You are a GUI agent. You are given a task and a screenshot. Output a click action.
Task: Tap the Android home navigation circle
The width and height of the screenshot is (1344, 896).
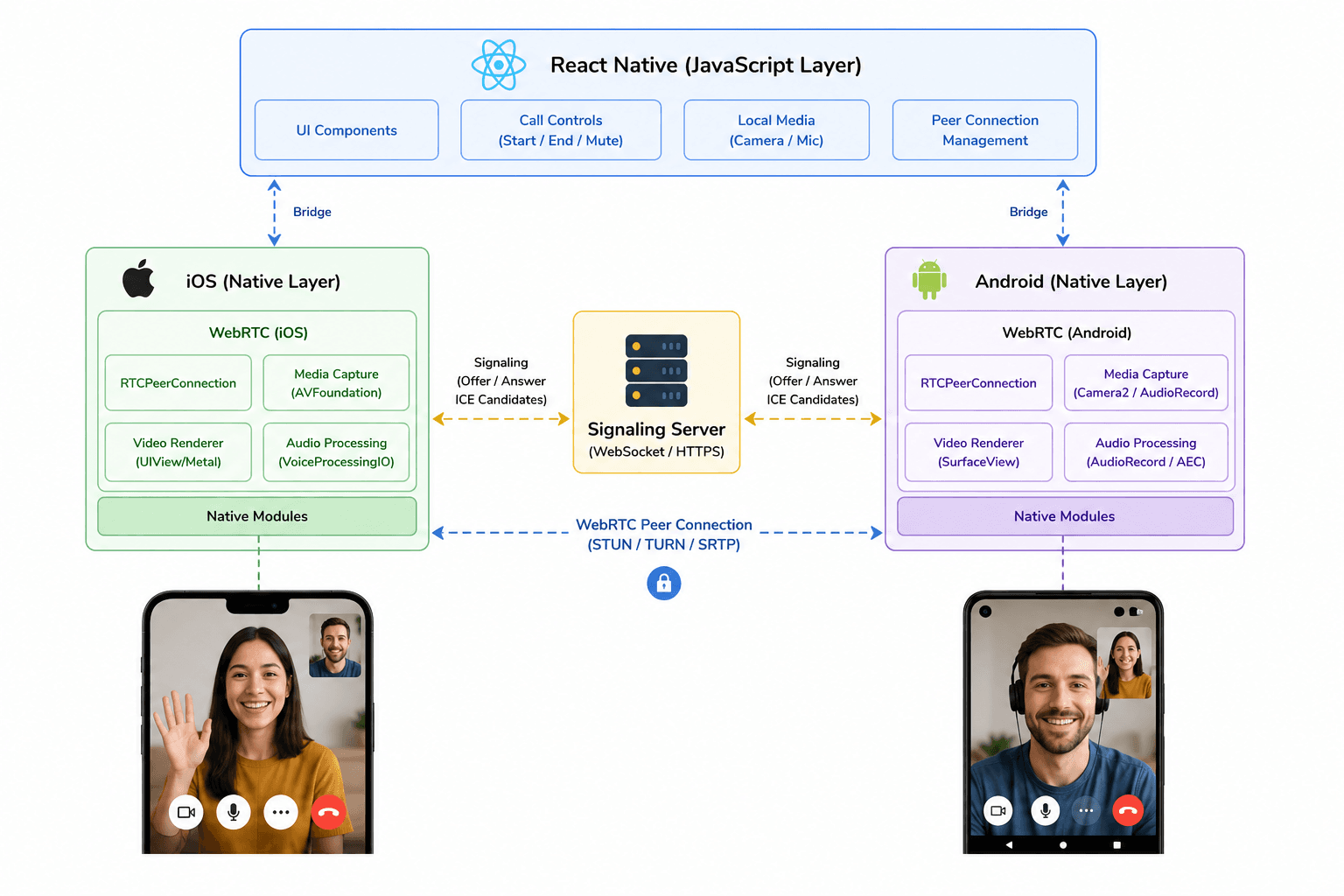pos(1063,845)
